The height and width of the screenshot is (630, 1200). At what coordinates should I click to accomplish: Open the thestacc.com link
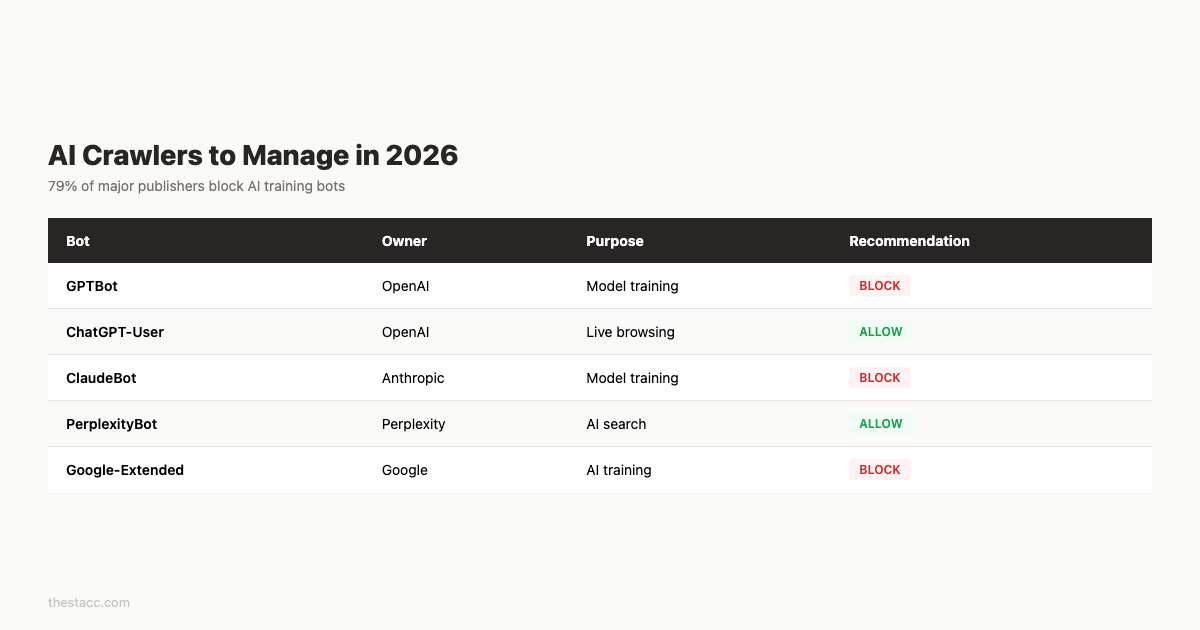pyautogui.click(x=88, y=602)
